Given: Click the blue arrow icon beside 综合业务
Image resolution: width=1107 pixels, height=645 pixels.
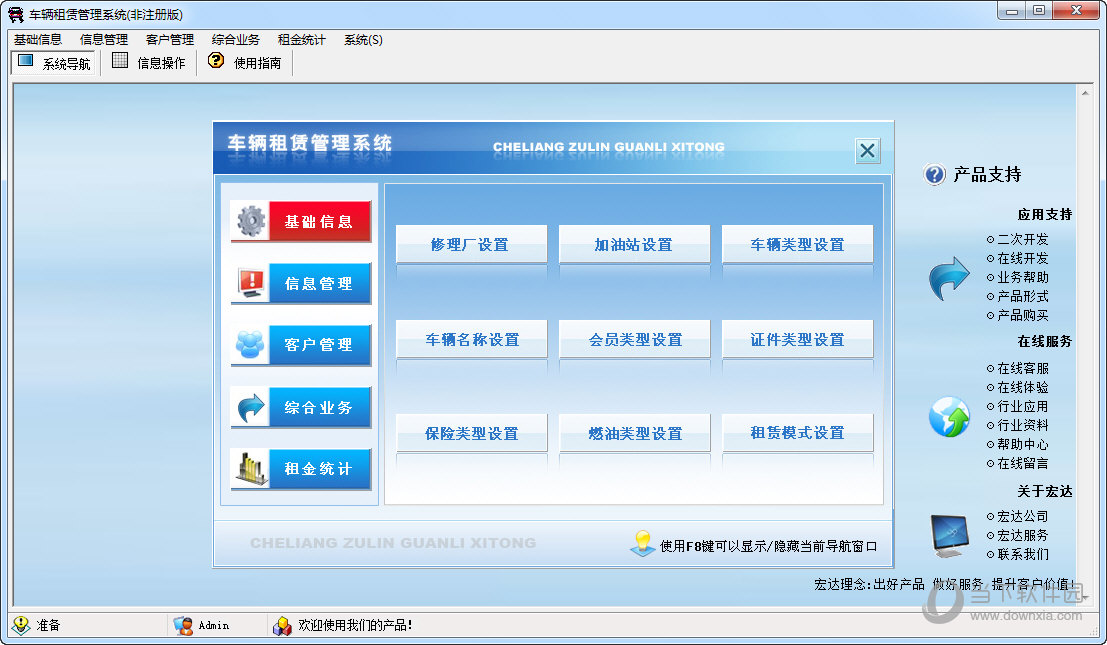Looking at the screenshot, I should tap(250, 407).
